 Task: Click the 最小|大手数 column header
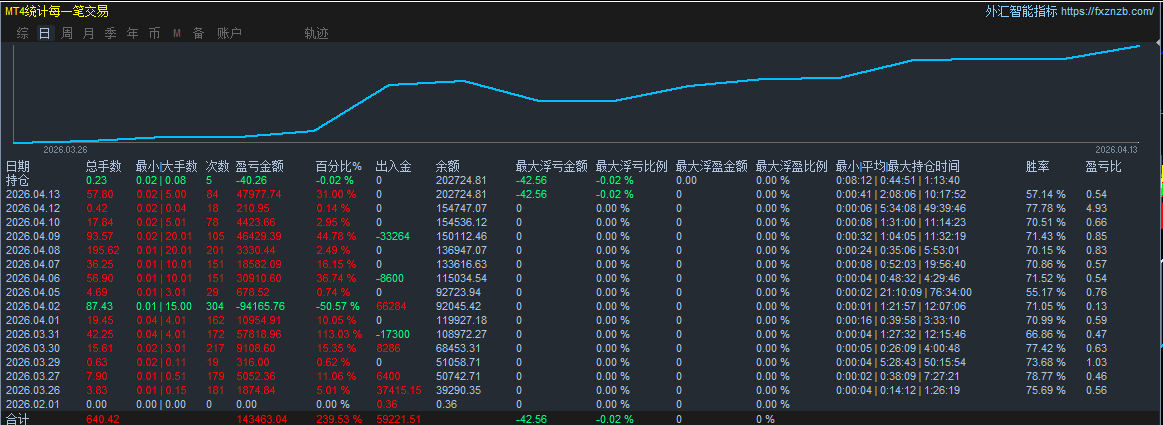click(x=167, y=166)
